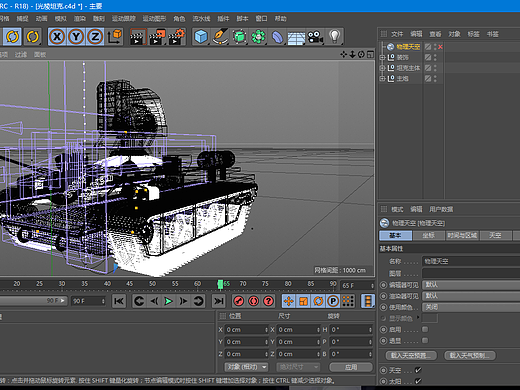Viewport: 520px width, 390px height.
Task: Toggle rotation keying icon
Action: click(318, 301)
